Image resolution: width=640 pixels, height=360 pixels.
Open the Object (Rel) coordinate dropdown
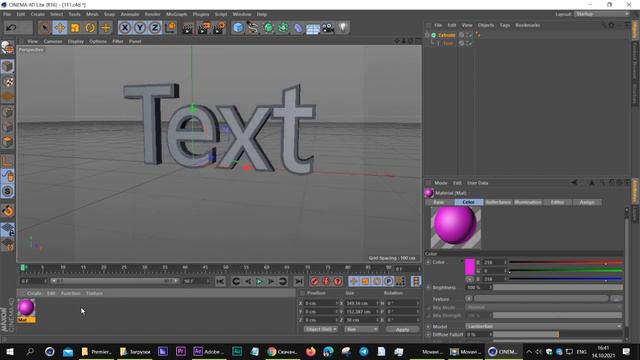point(320,329)
